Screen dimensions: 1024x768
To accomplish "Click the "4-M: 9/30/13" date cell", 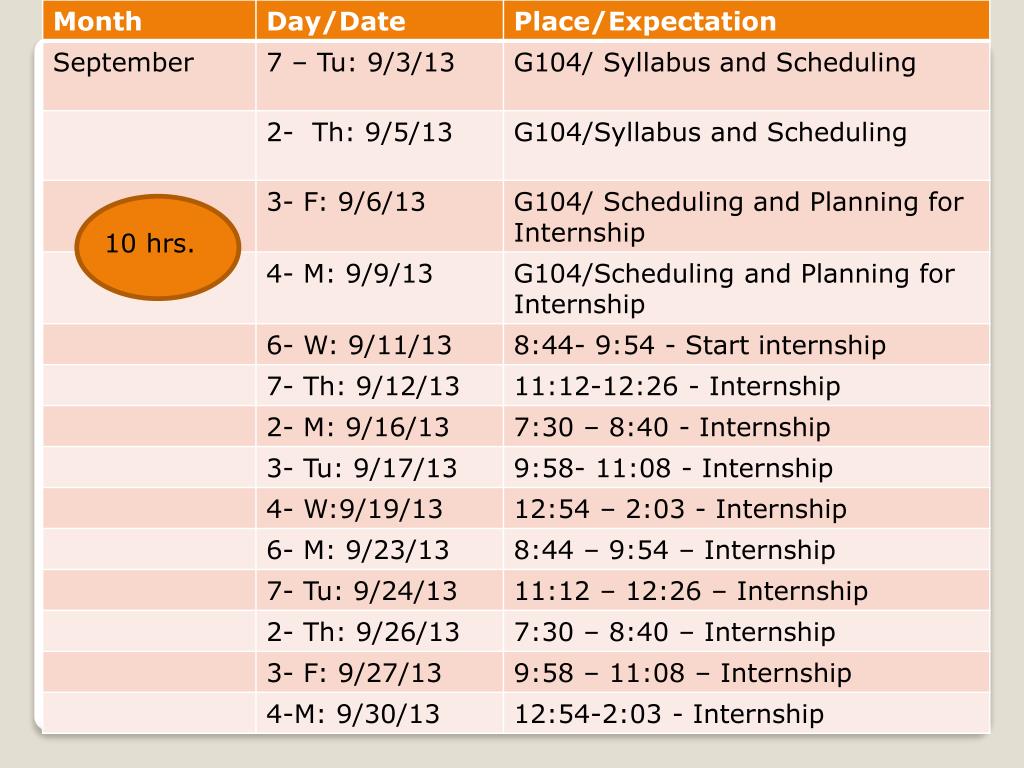I will (x=354, y=715).
